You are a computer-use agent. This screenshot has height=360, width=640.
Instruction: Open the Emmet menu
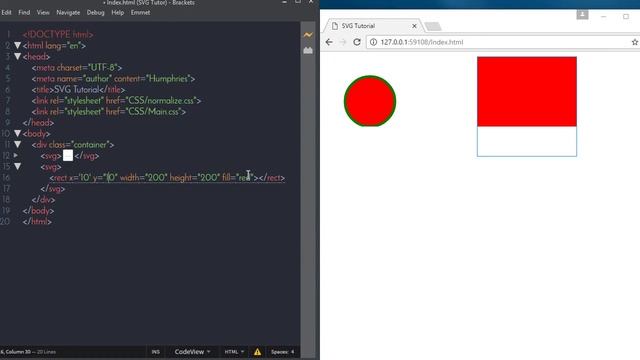(140, 13)
